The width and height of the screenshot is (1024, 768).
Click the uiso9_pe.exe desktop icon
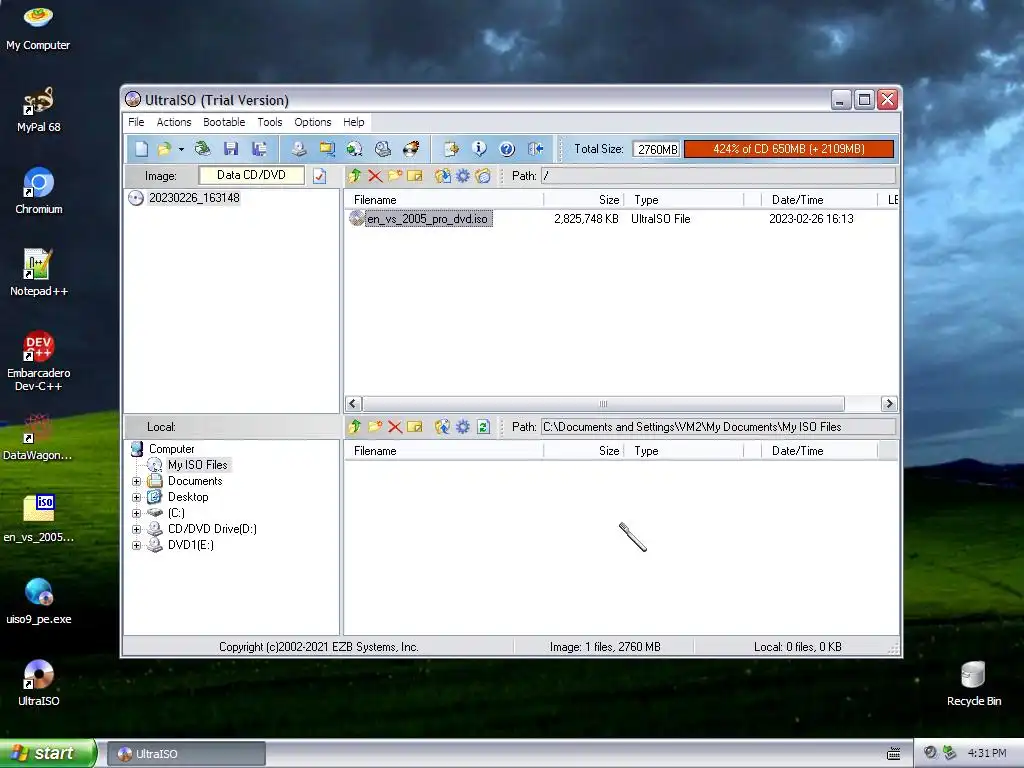click(x=39, y=602)
